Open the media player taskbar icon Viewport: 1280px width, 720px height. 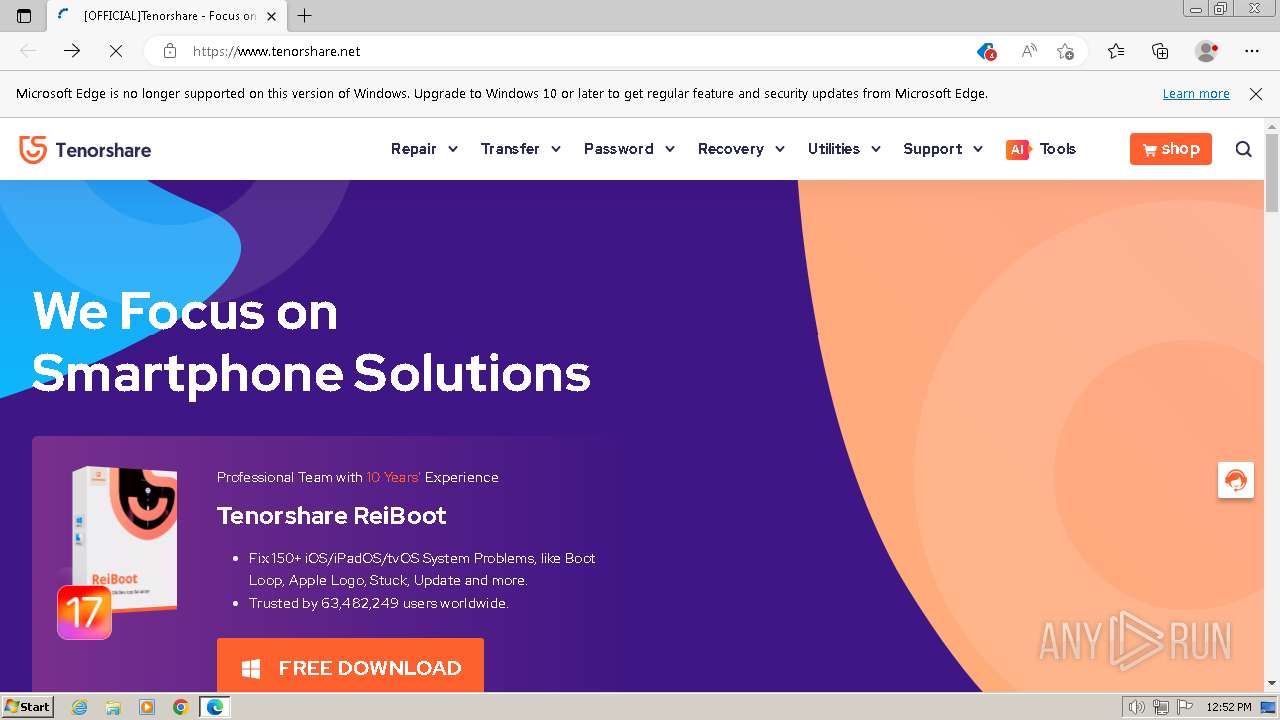coord(147,707)
